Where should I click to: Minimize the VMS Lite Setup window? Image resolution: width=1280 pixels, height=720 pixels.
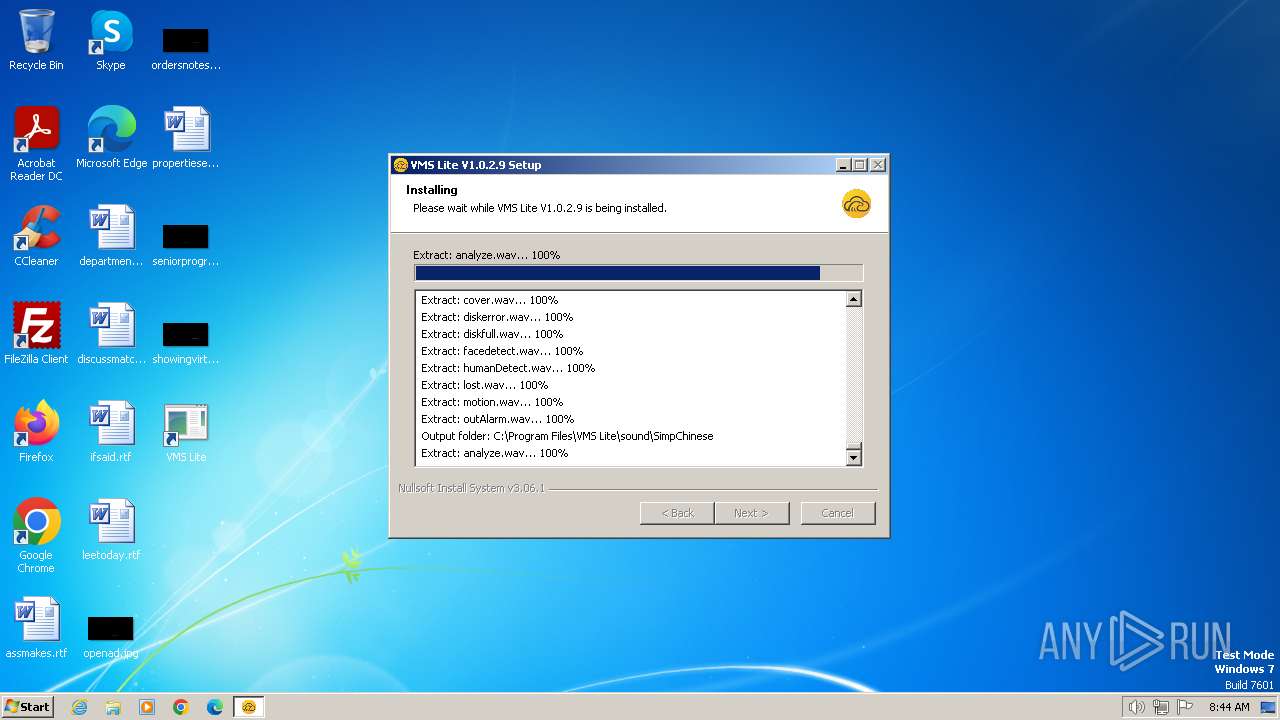click(844, 165)
